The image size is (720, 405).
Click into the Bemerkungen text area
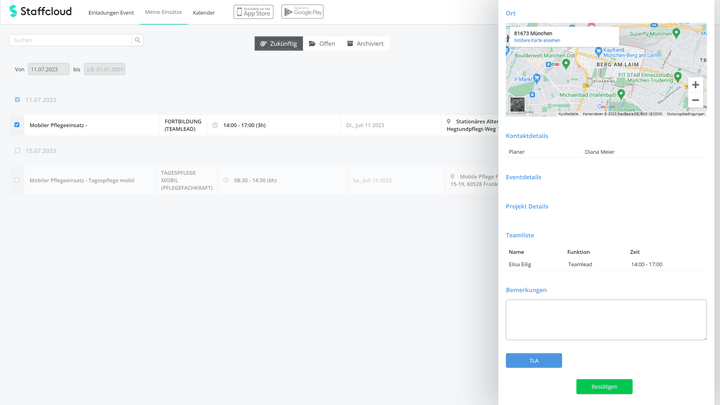605,320
